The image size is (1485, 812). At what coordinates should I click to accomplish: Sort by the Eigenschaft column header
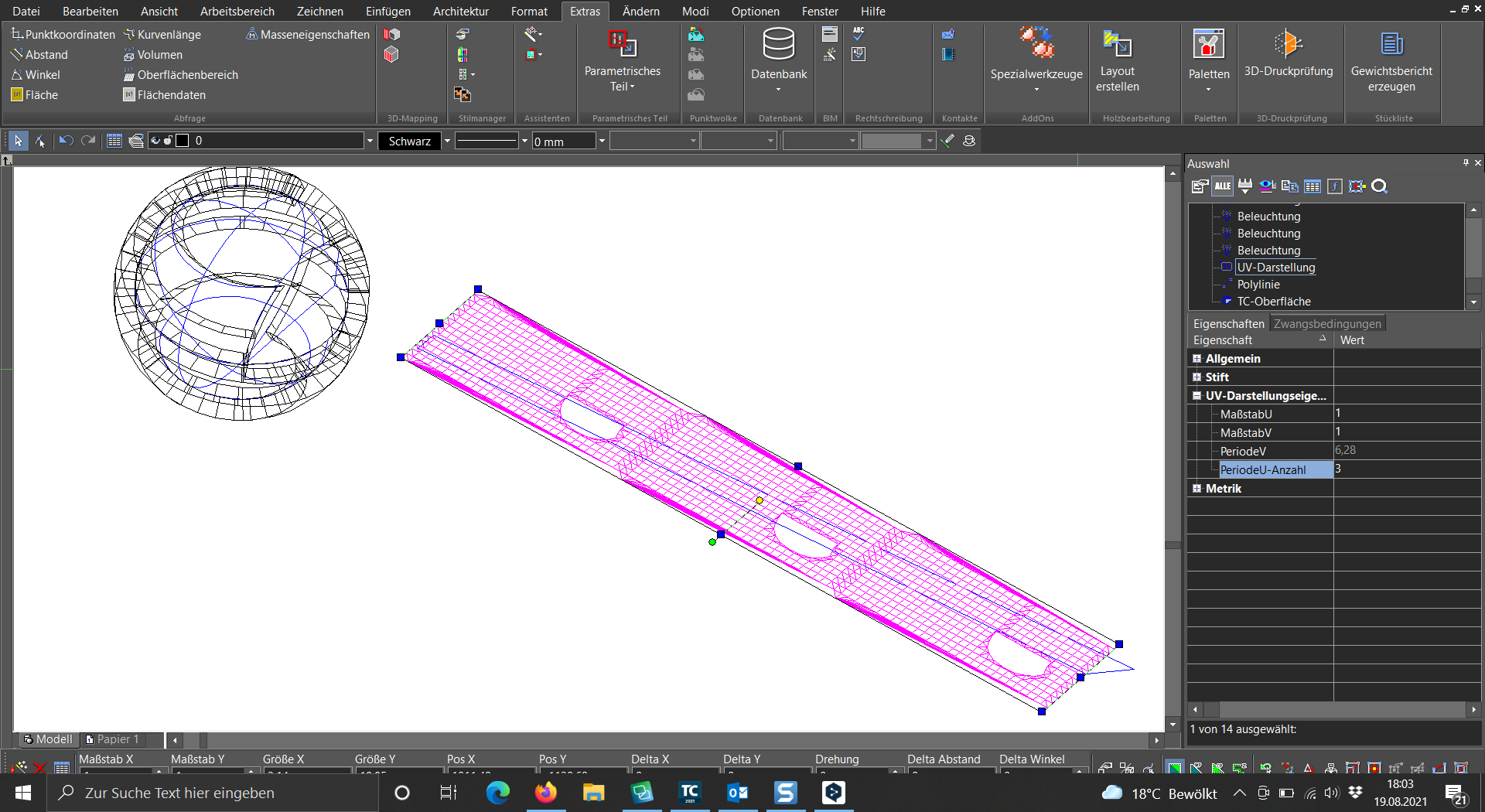[1260, 339]
